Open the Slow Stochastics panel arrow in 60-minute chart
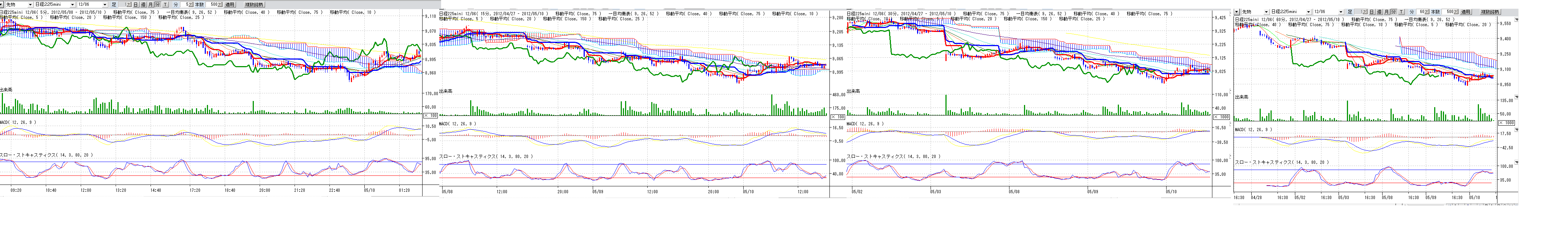The width and height of the screenshot is (1568, 247). [x=1516, y=162]
